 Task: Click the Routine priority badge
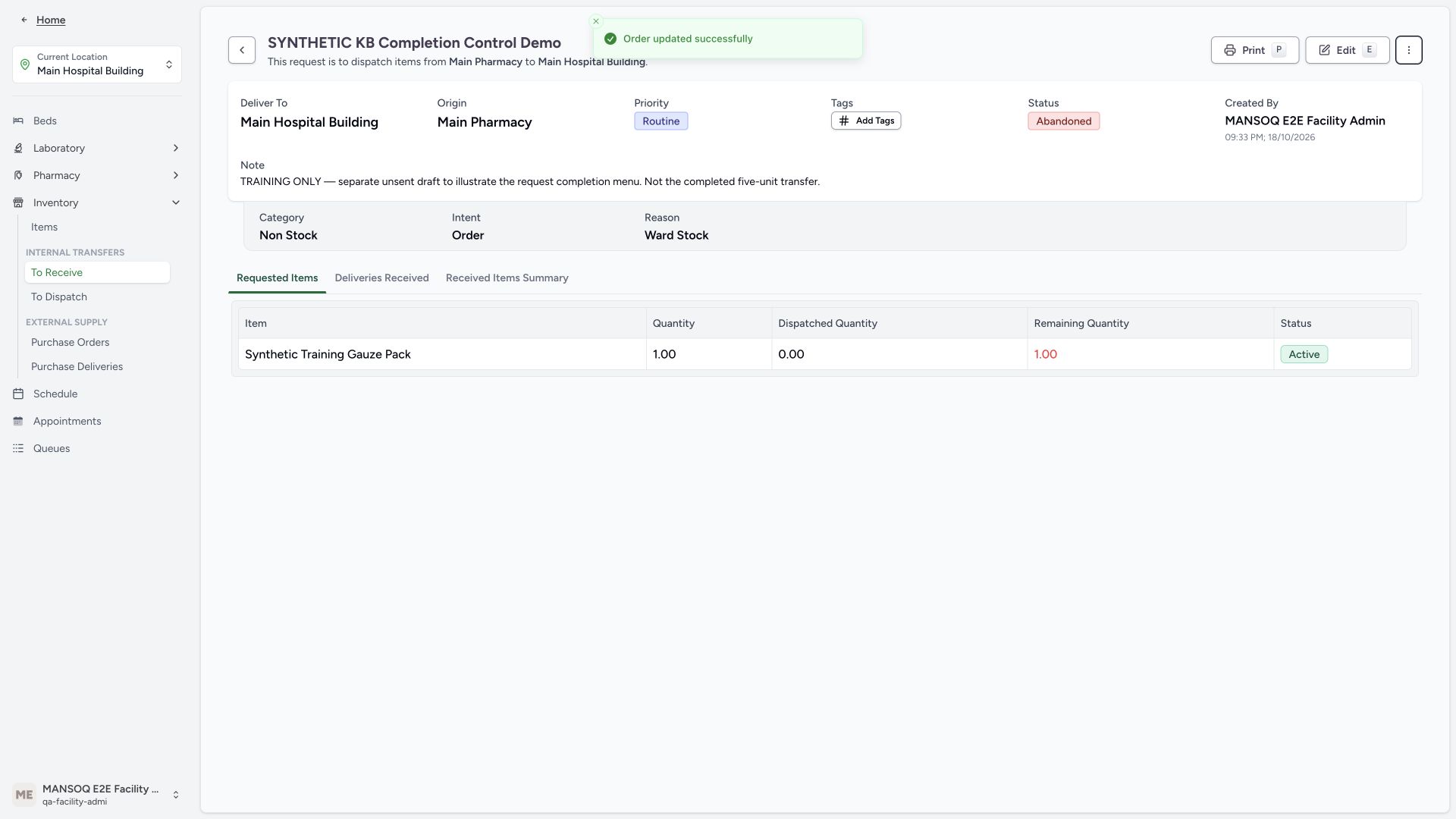point(661,121)
